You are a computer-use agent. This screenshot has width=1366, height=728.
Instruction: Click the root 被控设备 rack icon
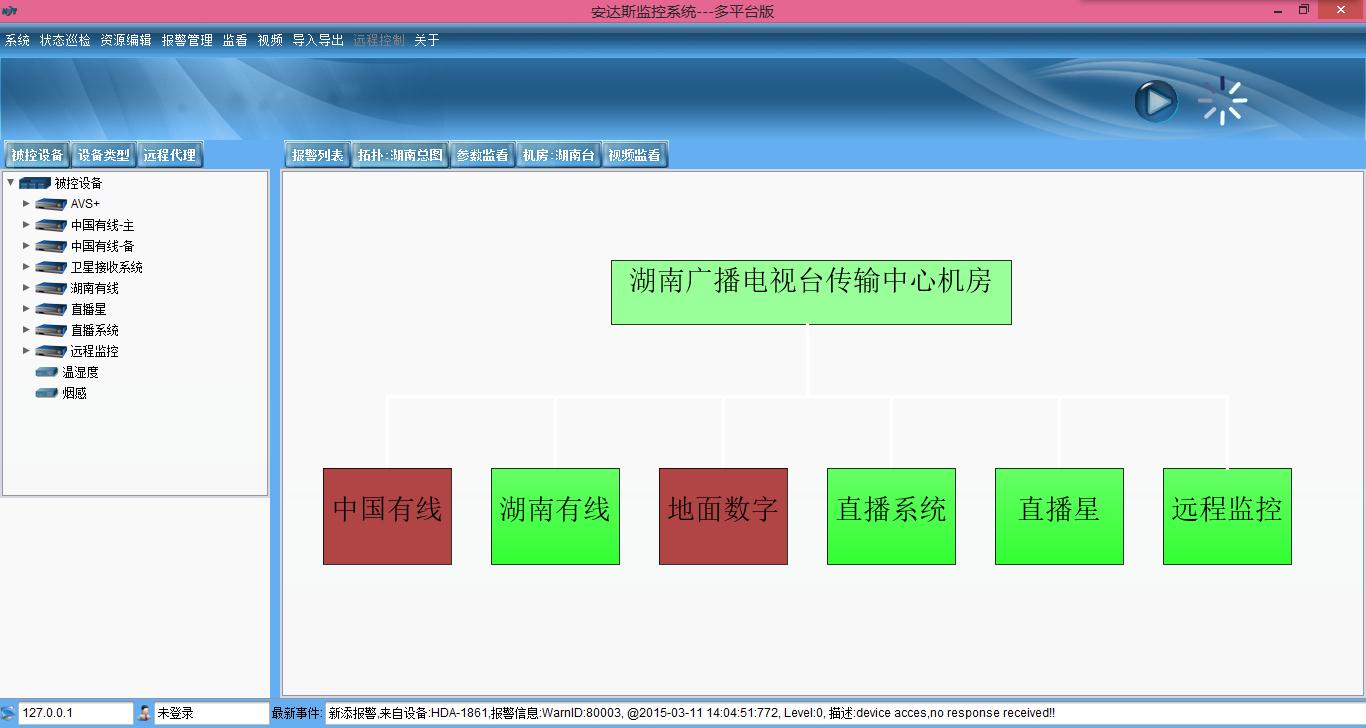pyautogui.click(x=35, y=183)
